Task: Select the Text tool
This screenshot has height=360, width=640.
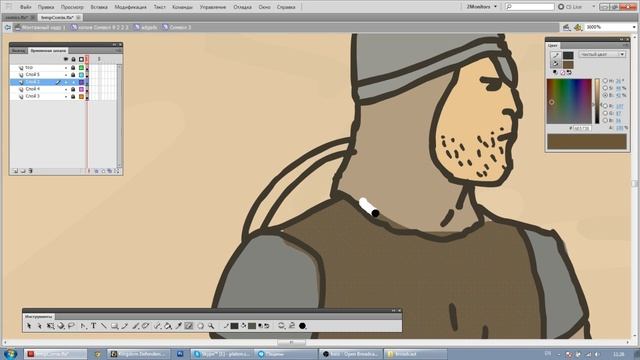Action: click(93, 326)
